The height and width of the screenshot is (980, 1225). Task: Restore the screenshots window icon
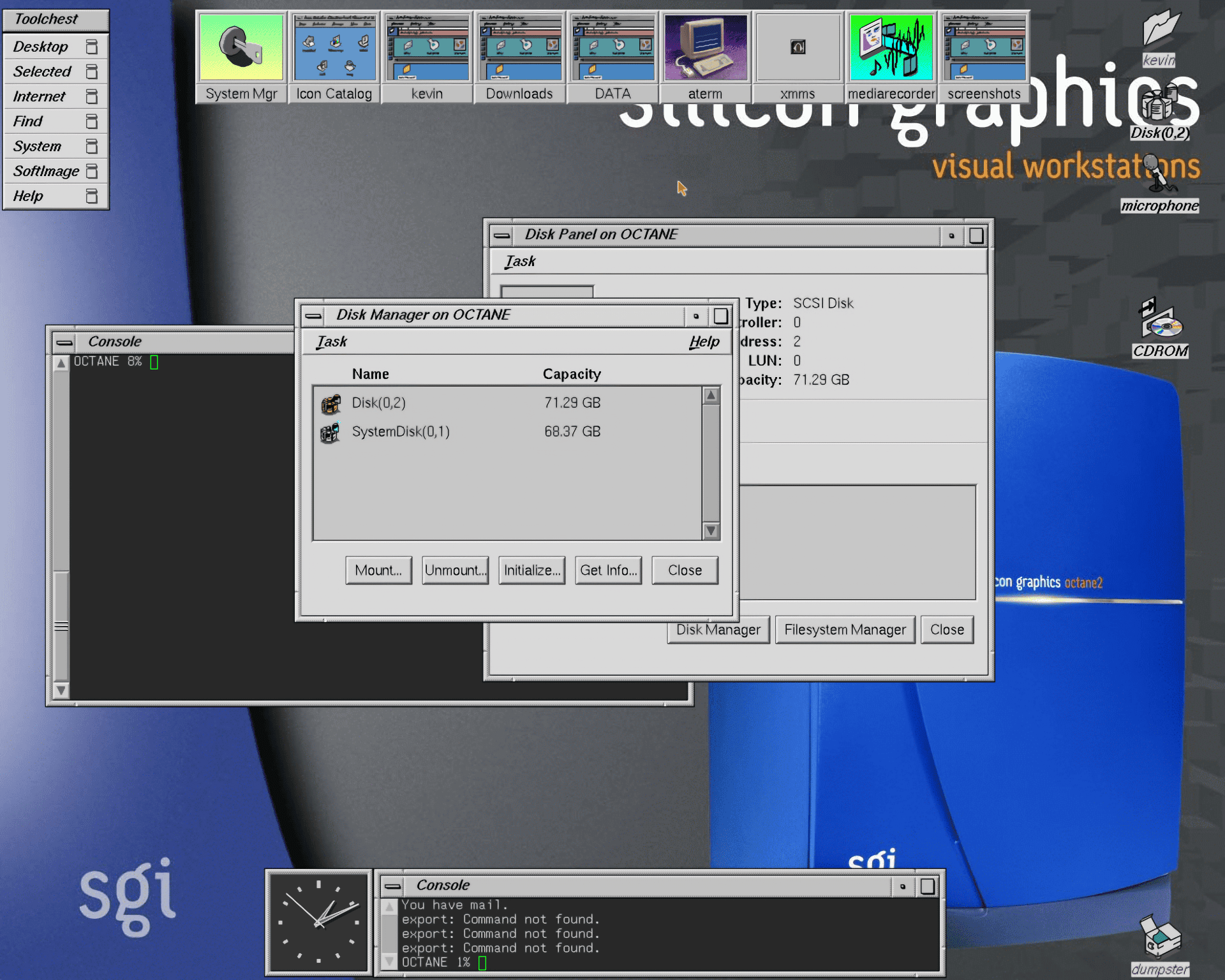[x=984, y=57]
